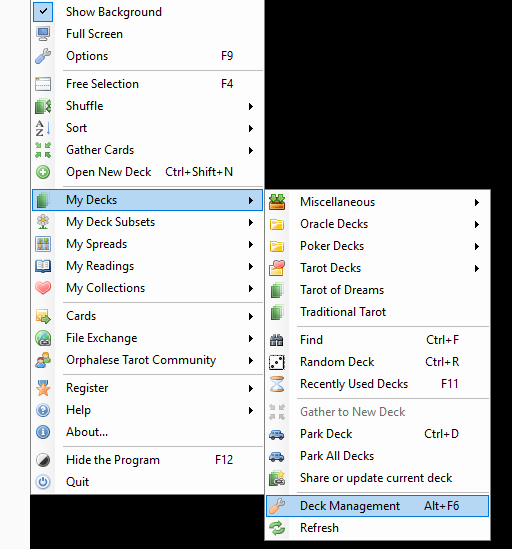512x549 pixels.
Task: Toggle the Show Background checkbox
Action: coord(43,12)
